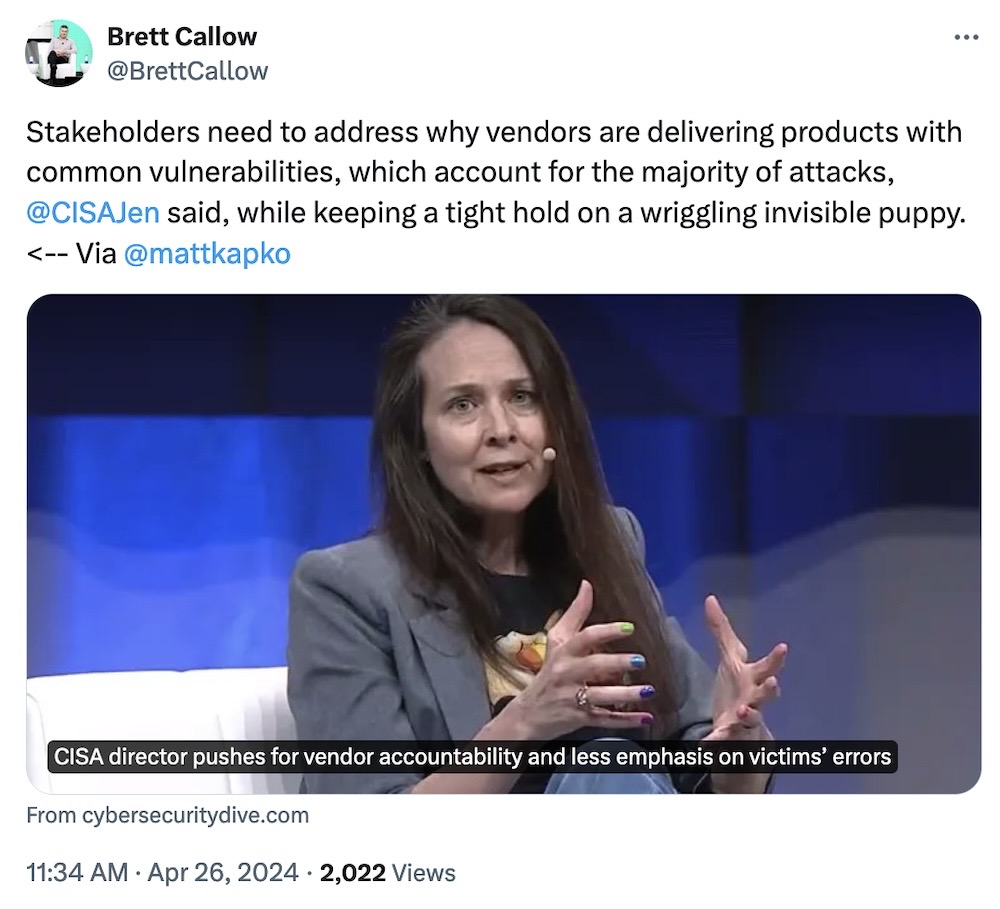Click the @BrettCallow handle

pyautogui.click(x=186, y=70)
